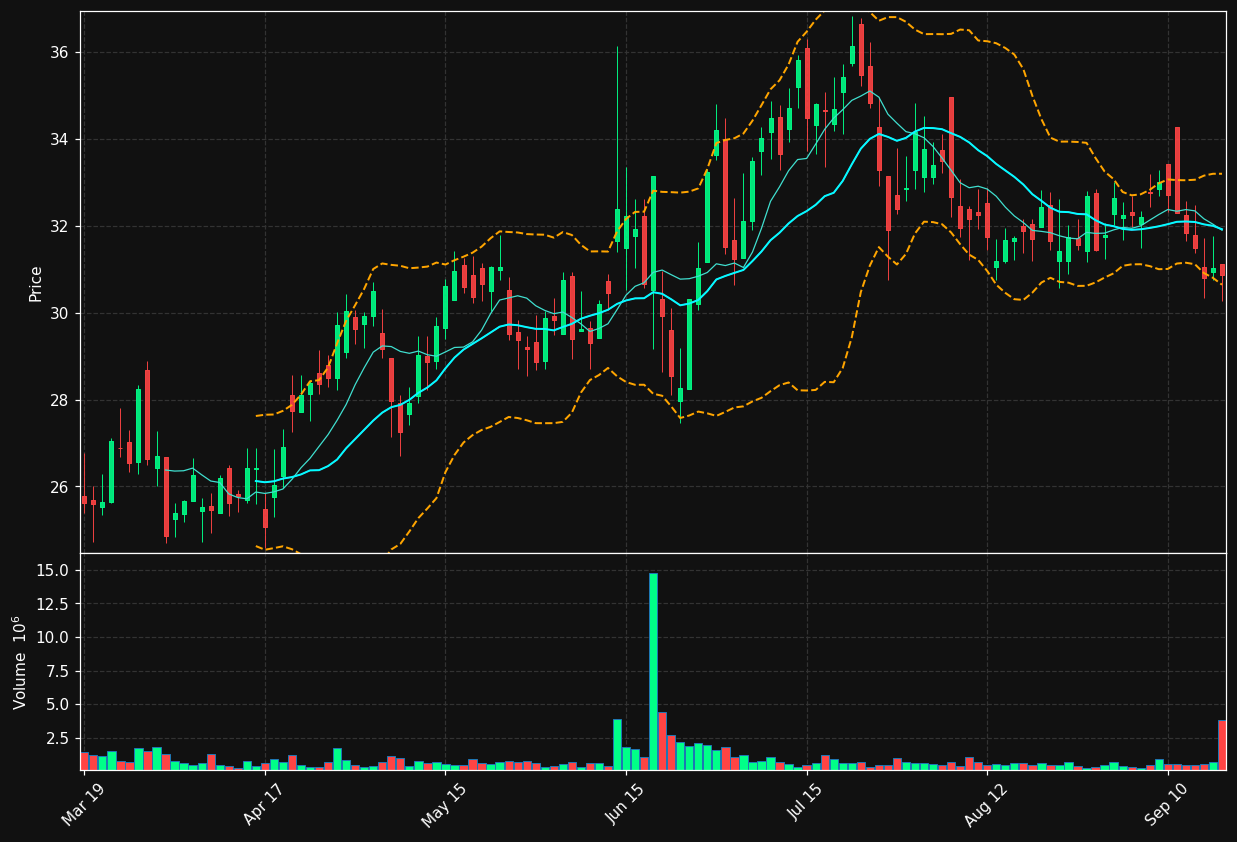Viewport: 1237px width, 842px height.
Task: Select the May 15 date label
Action: 443,804
